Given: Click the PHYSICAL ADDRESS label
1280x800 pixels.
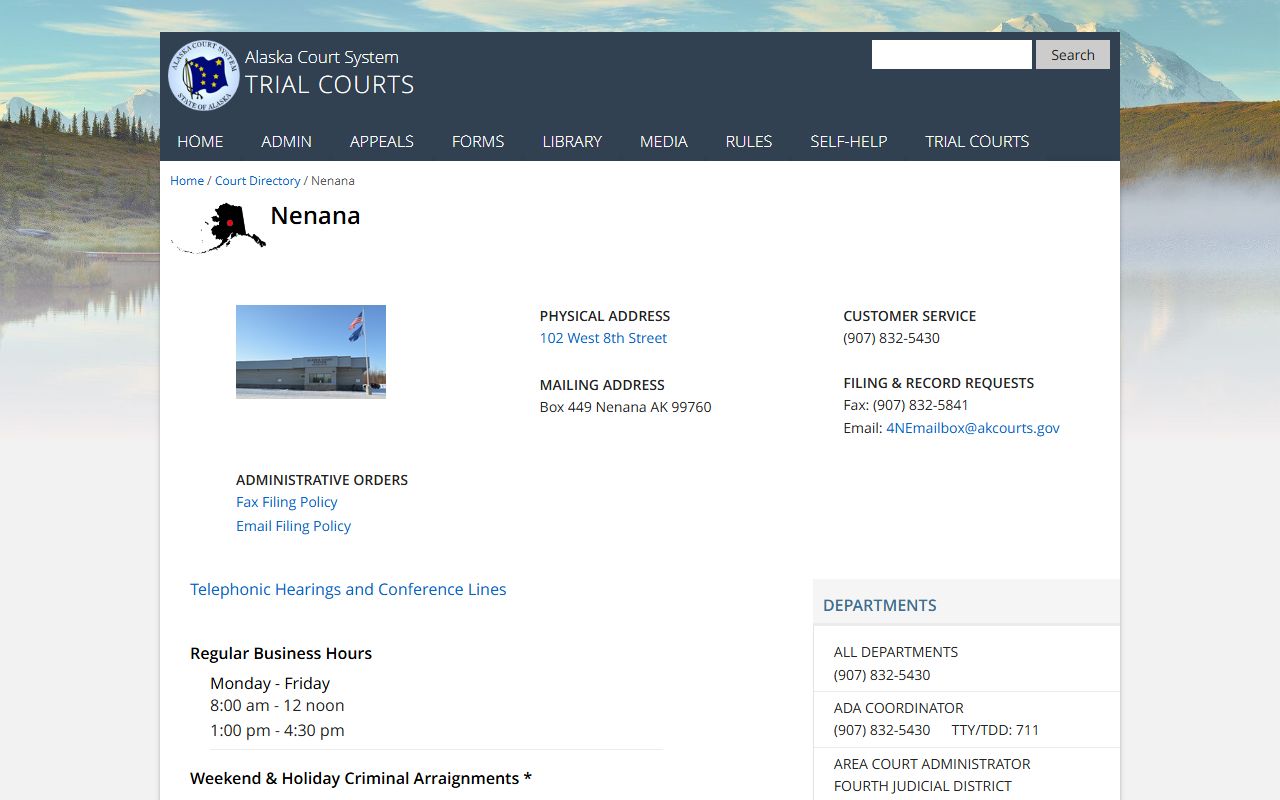Looking at the screenshot, I should tap(605, 316).
